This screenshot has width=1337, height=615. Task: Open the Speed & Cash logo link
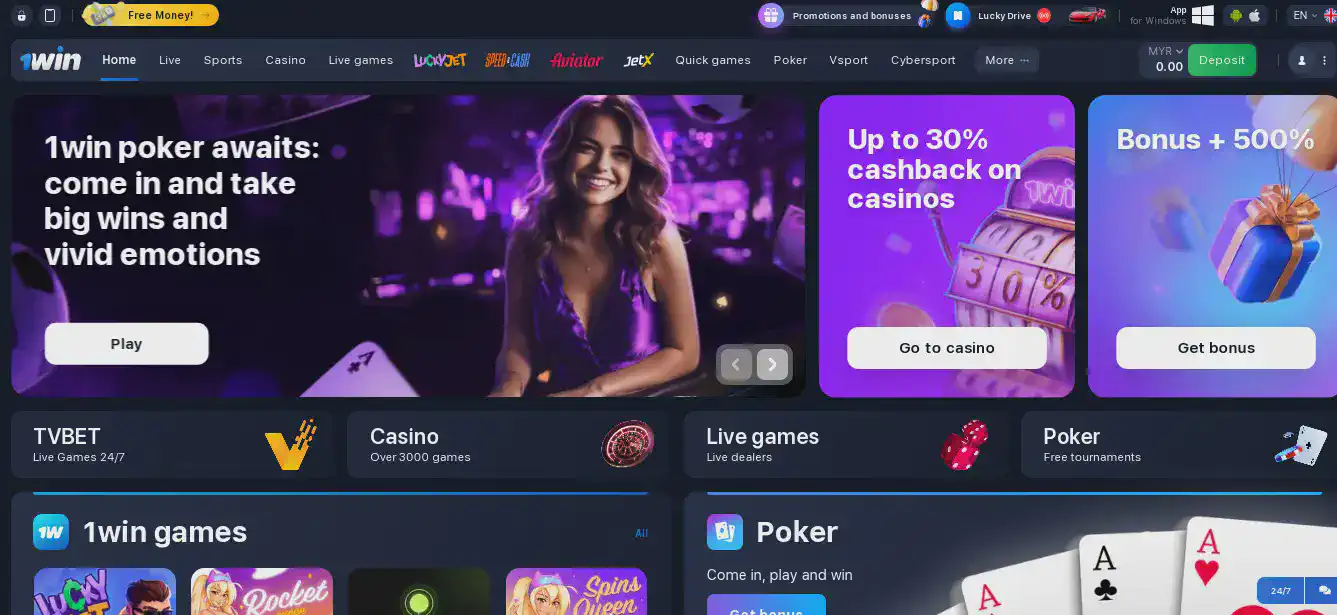508,60
